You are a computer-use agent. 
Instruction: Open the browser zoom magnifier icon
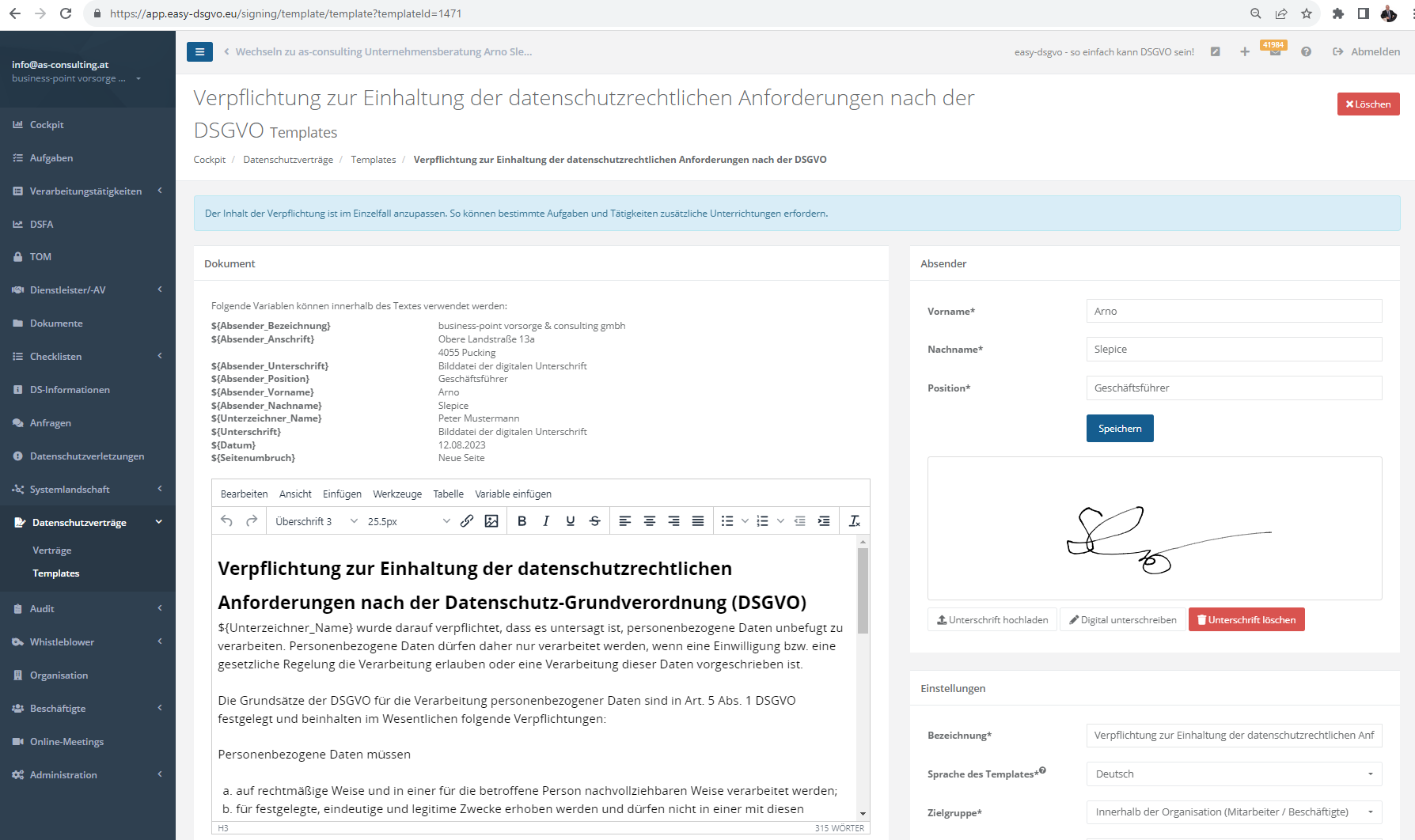tap(1256, 13)
